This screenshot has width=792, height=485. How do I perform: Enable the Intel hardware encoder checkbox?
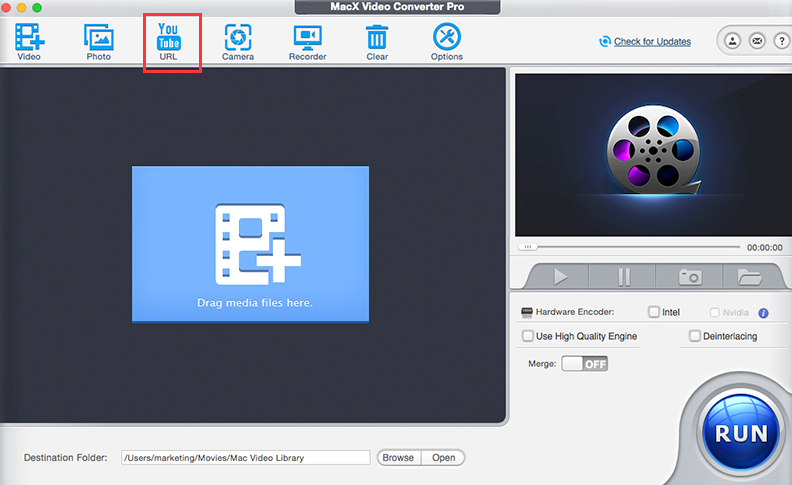coord(654,312)
